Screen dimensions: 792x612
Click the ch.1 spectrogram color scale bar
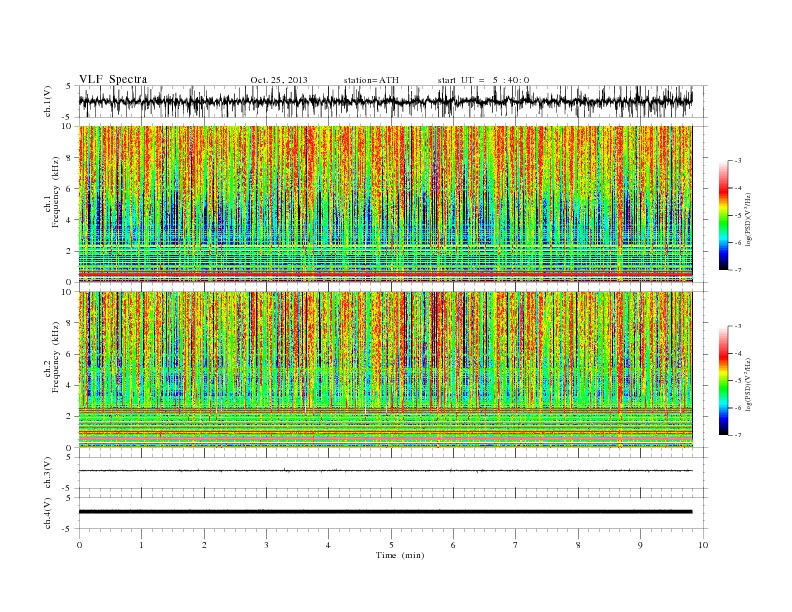click(724, 215)
